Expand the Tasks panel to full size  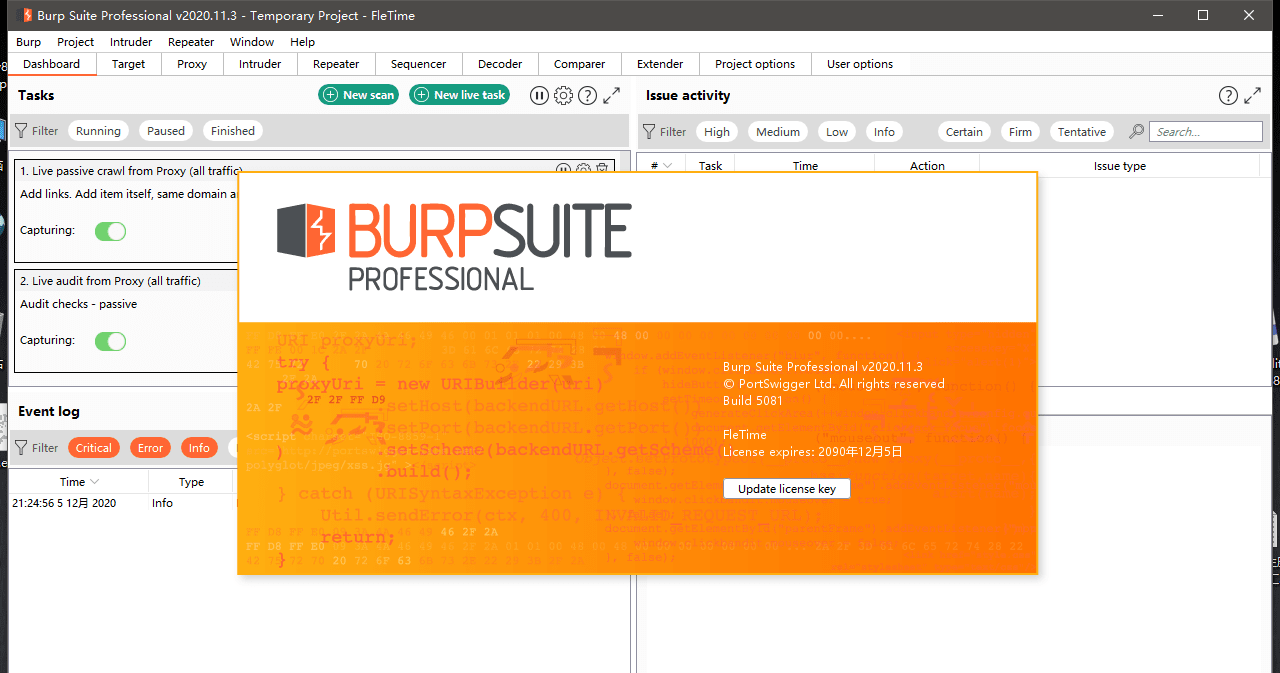[x=612, y=95]
